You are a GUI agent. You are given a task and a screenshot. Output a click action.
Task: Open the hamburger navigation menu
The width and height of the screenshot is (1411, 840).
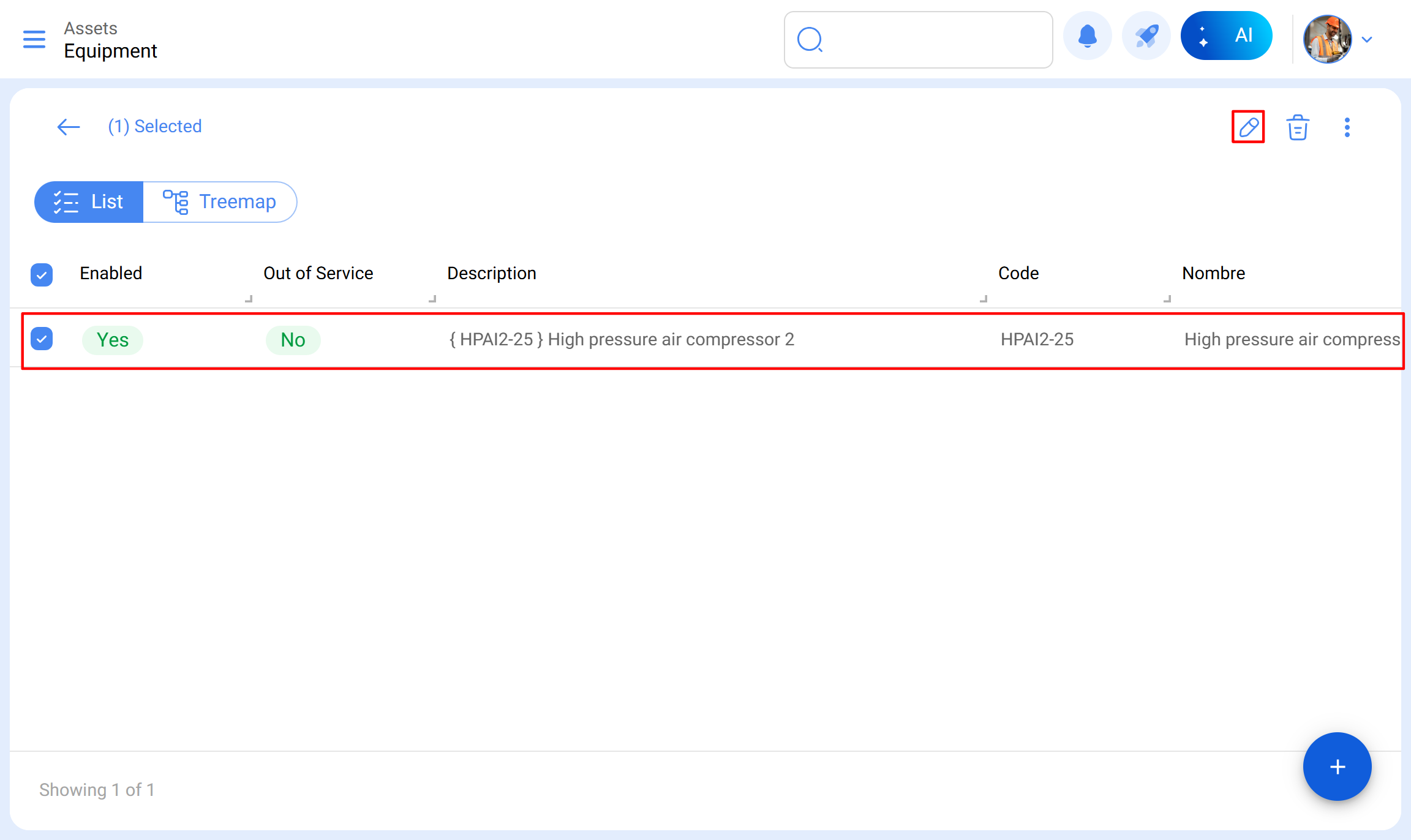pos(34,39)
